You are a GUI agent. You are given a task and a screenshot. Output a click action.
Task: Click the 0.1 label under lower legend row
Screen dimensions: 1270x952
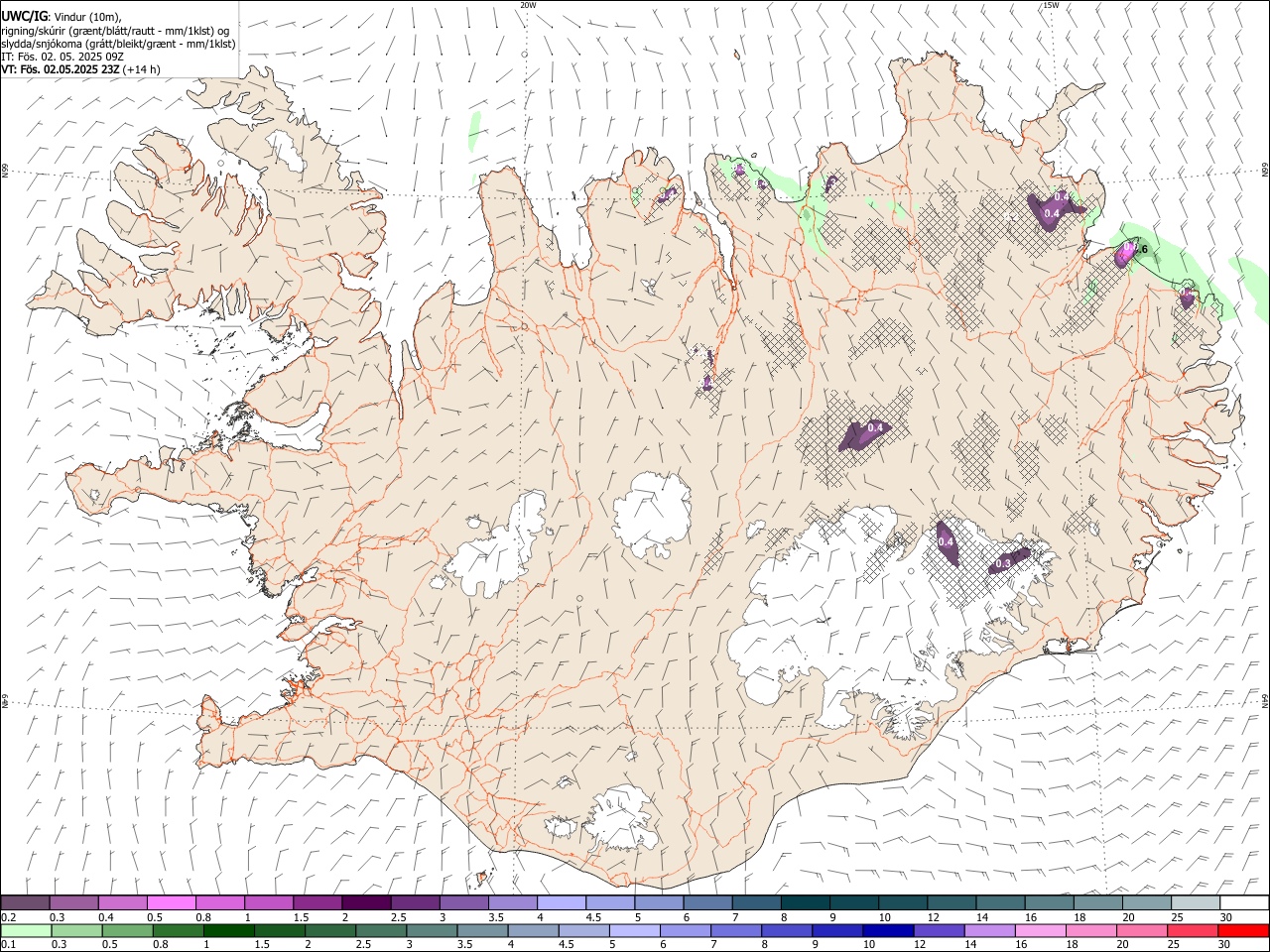pyautogui.click(x=8, y=945)
